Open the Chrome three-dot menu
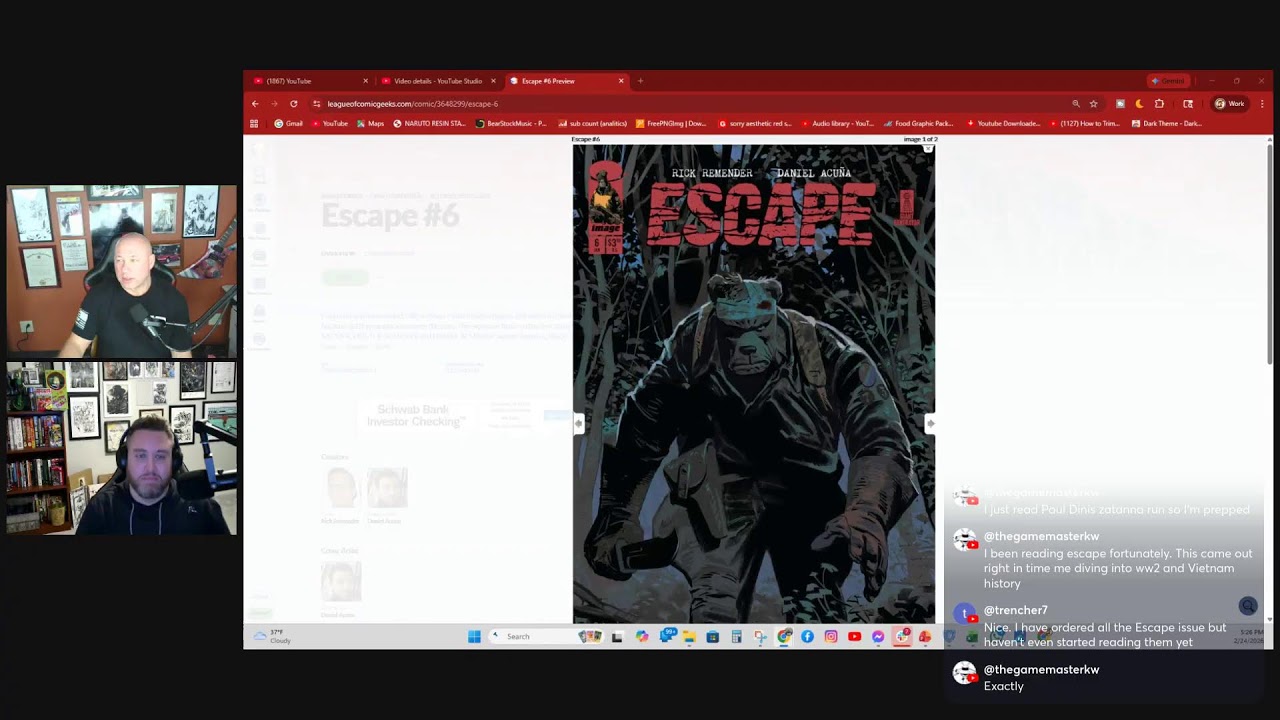The height and width of the screenshot is (720, 1280). tap(1262, 104)
